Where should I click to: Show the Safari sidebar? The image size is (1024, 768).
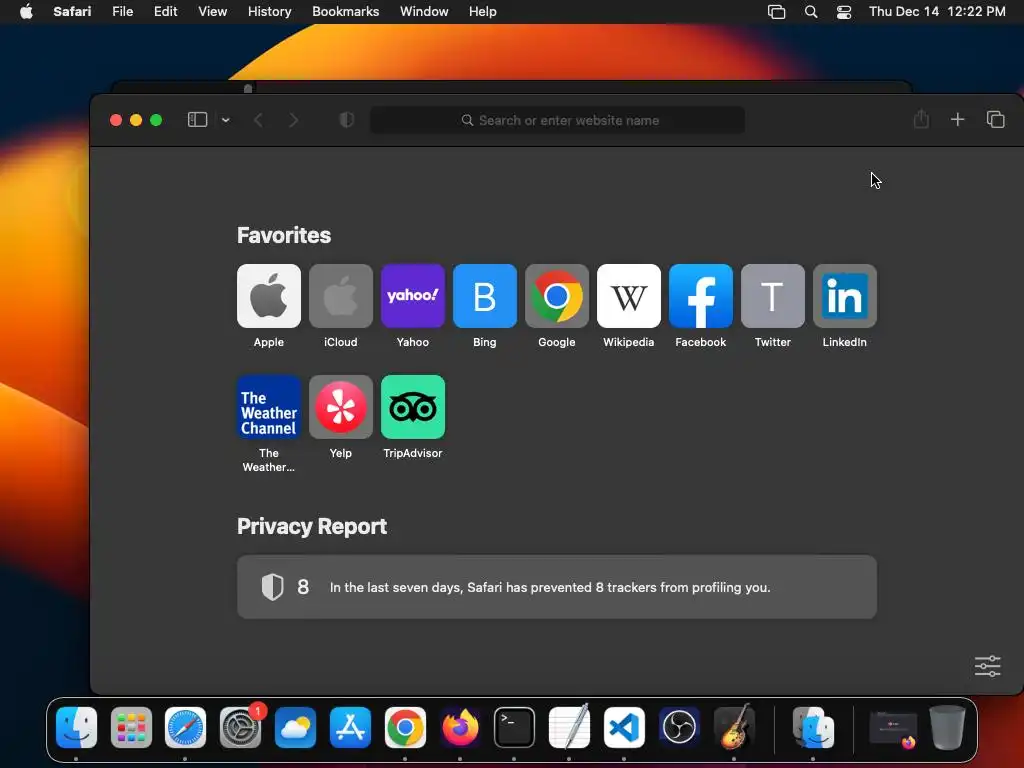(x=197, y=120)
